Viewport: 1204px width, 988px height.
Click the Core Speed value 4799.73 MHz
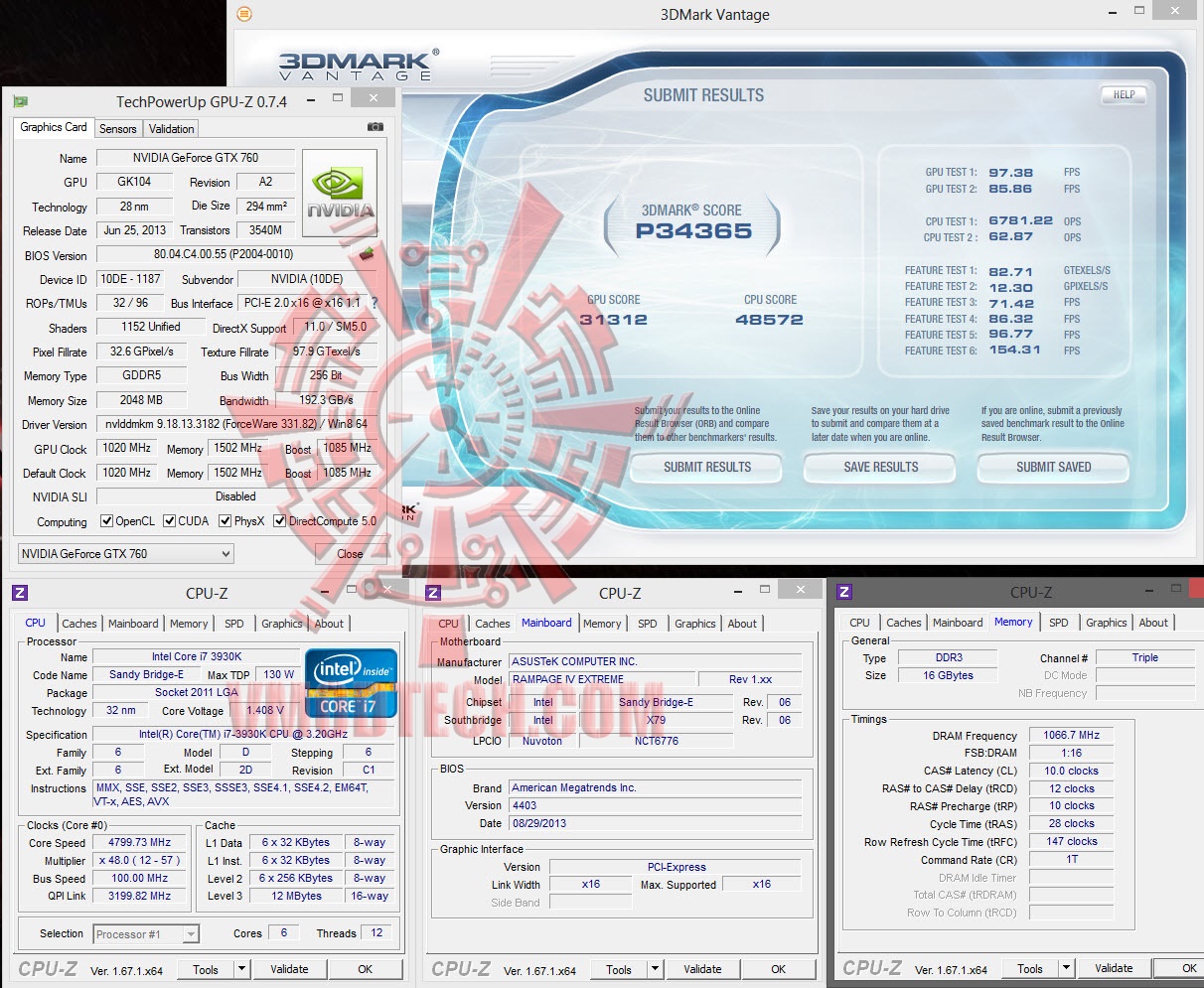pyautogui.click(x=139, y=842)
